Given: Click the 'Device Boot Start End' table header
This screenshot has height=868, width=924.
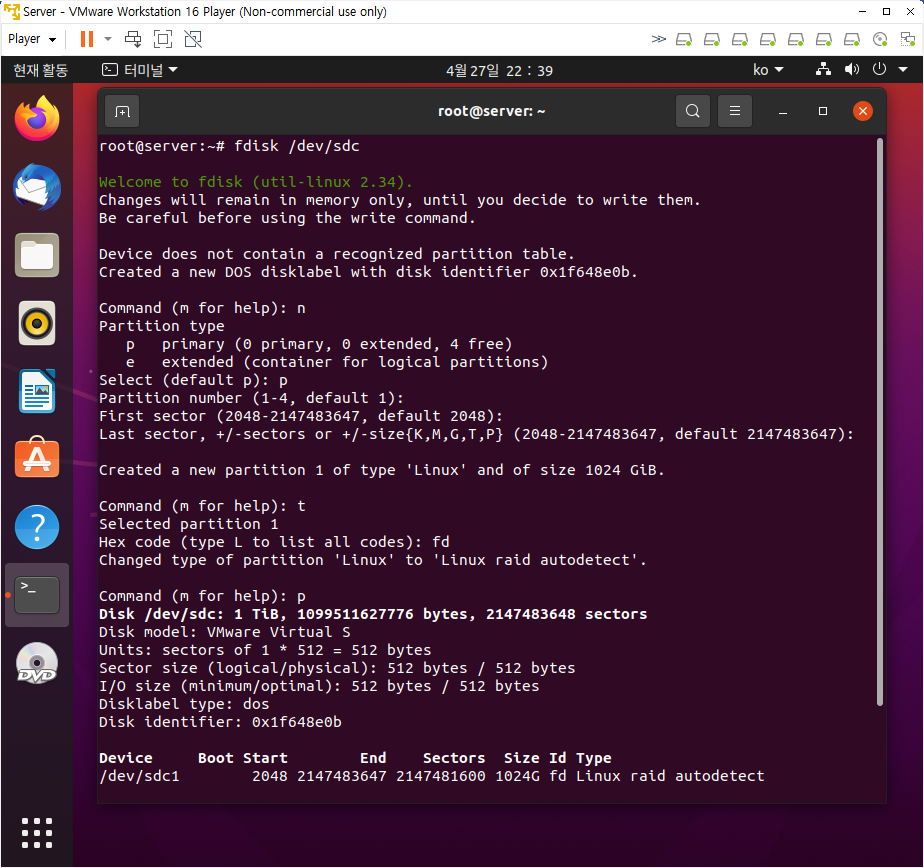Looking at the screenshot, I should coord(355,758).
